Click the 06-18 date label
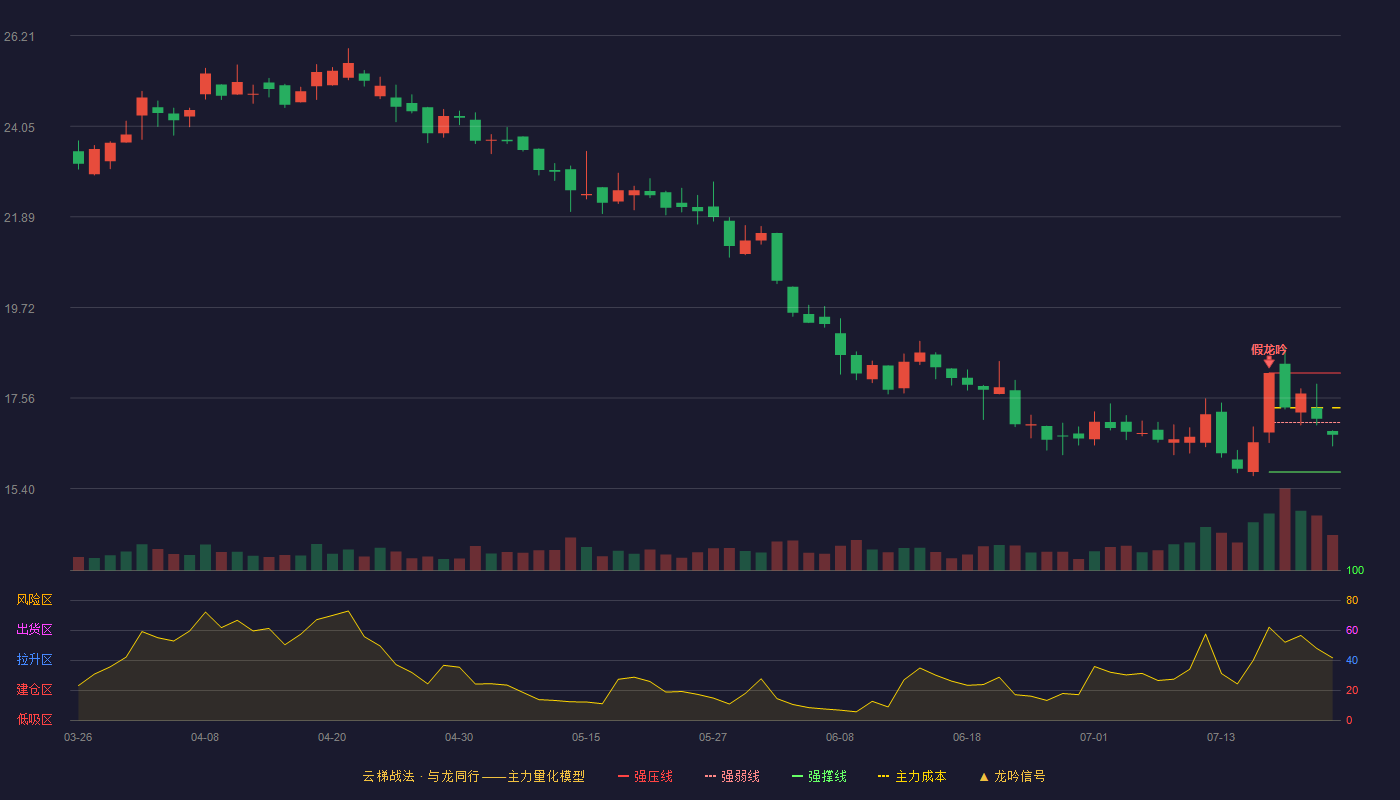Image resolution: width=1400 pixels, height=800 pixels. (x=967, y=737)
